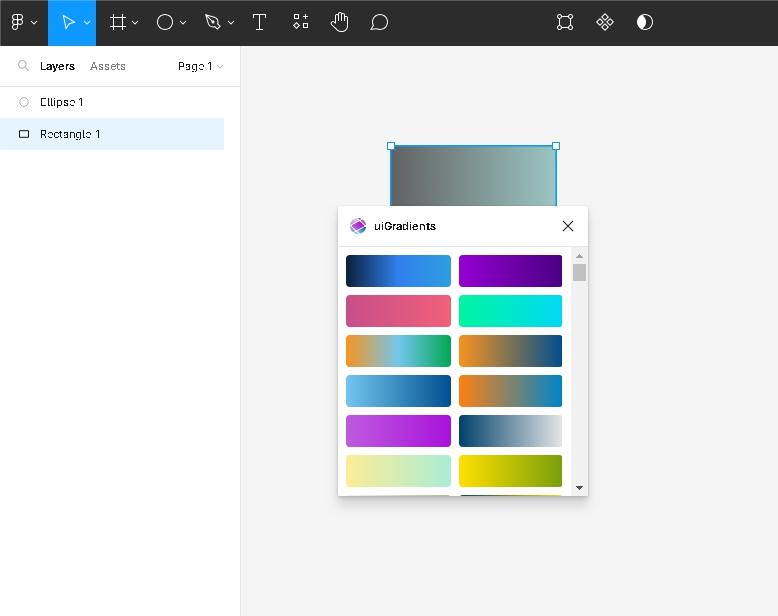778x616 pixels.
Task: Switch to the Layers tab
Action: (x=57, y=66)
